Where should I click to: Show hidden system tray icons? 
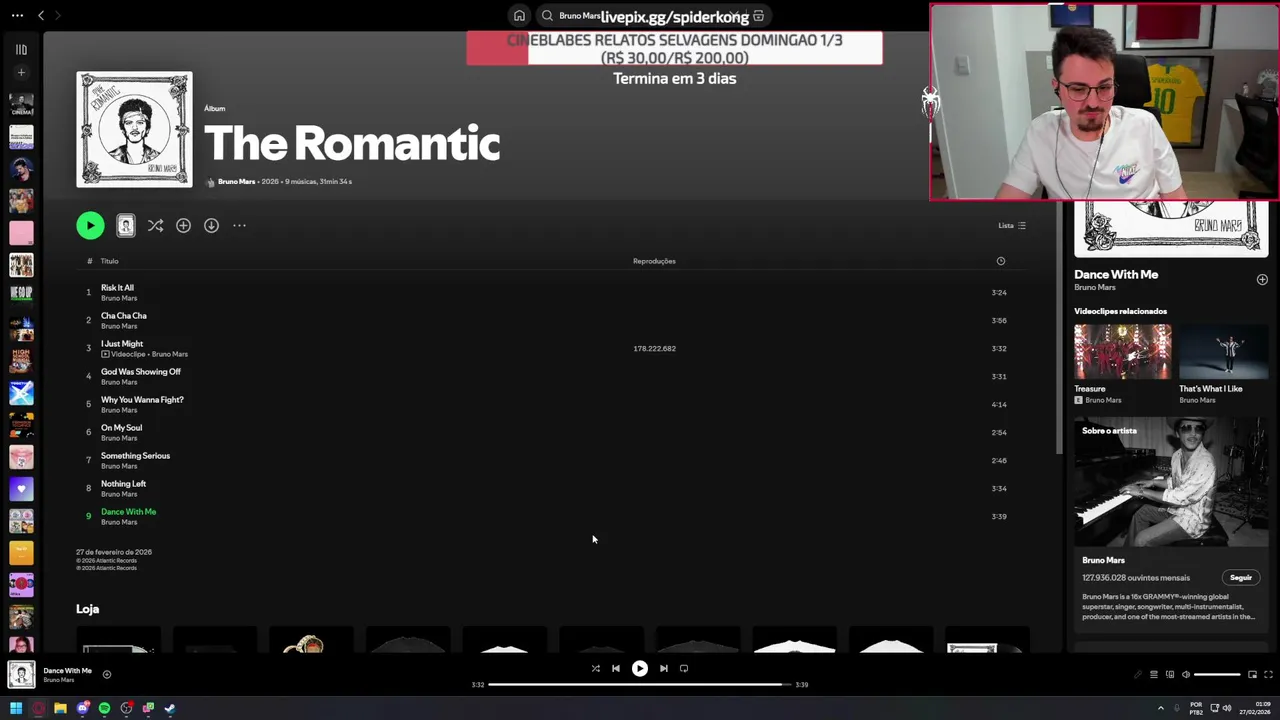point(1161,708)
